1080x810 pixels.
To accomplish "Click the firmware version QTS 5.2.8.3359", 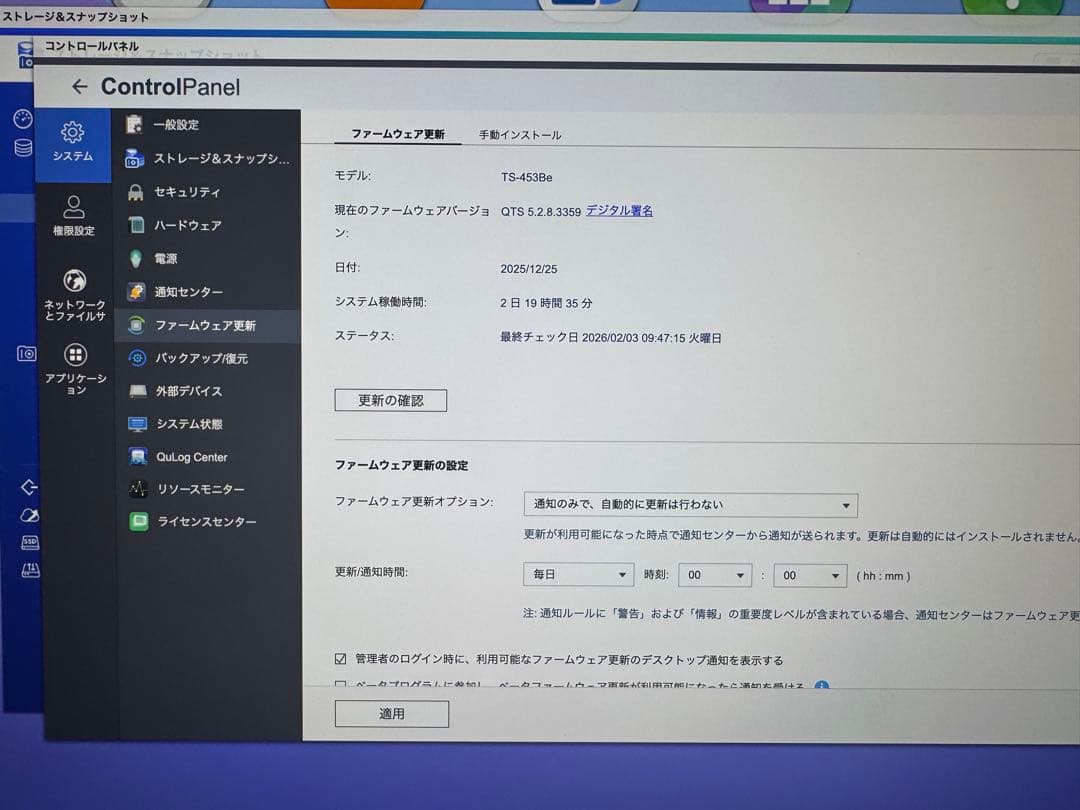I will [541, 212].
